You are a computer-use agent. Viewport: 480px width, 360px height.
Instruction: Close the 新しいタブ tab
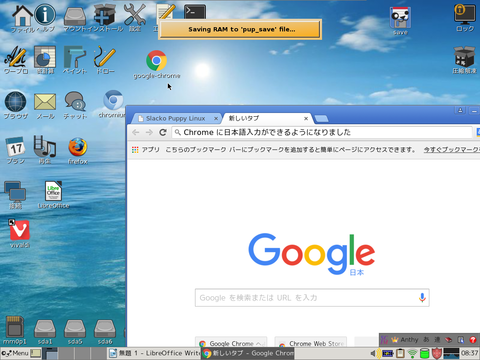pyautogui.click(x=306, y=118)
